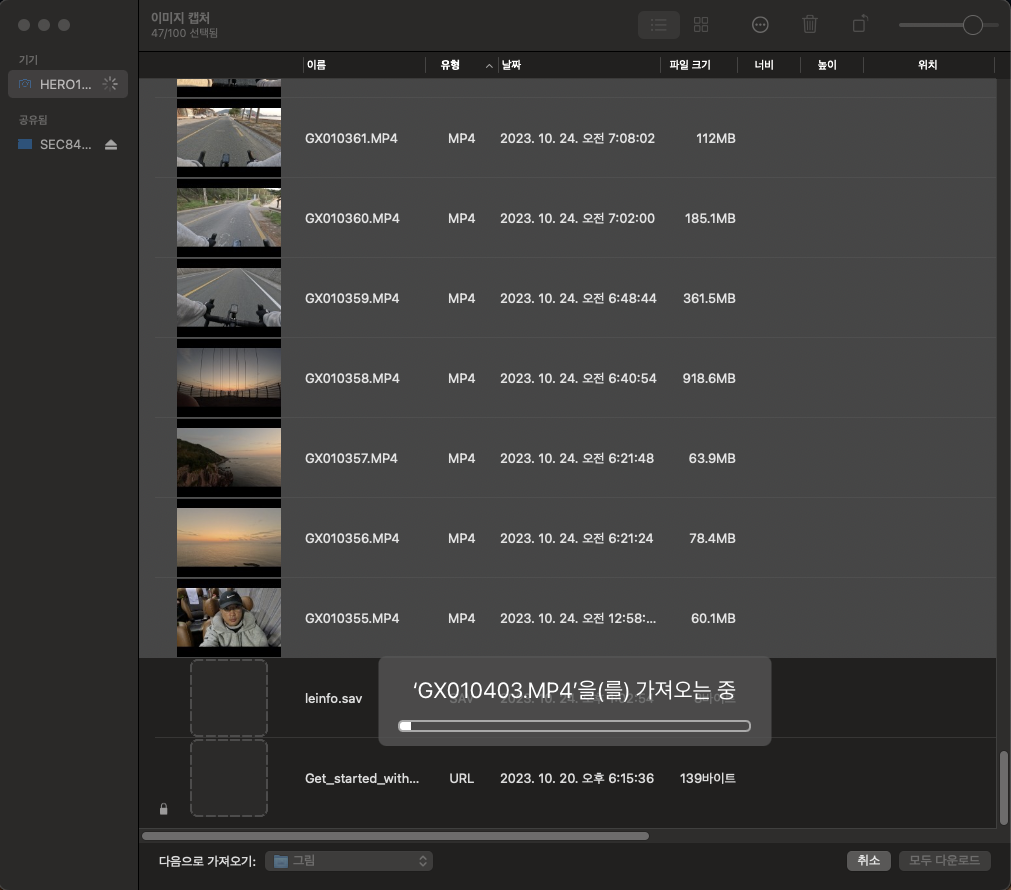Click the import progress bar
This screenshot has height=890, width=1011.
point(574,726)
